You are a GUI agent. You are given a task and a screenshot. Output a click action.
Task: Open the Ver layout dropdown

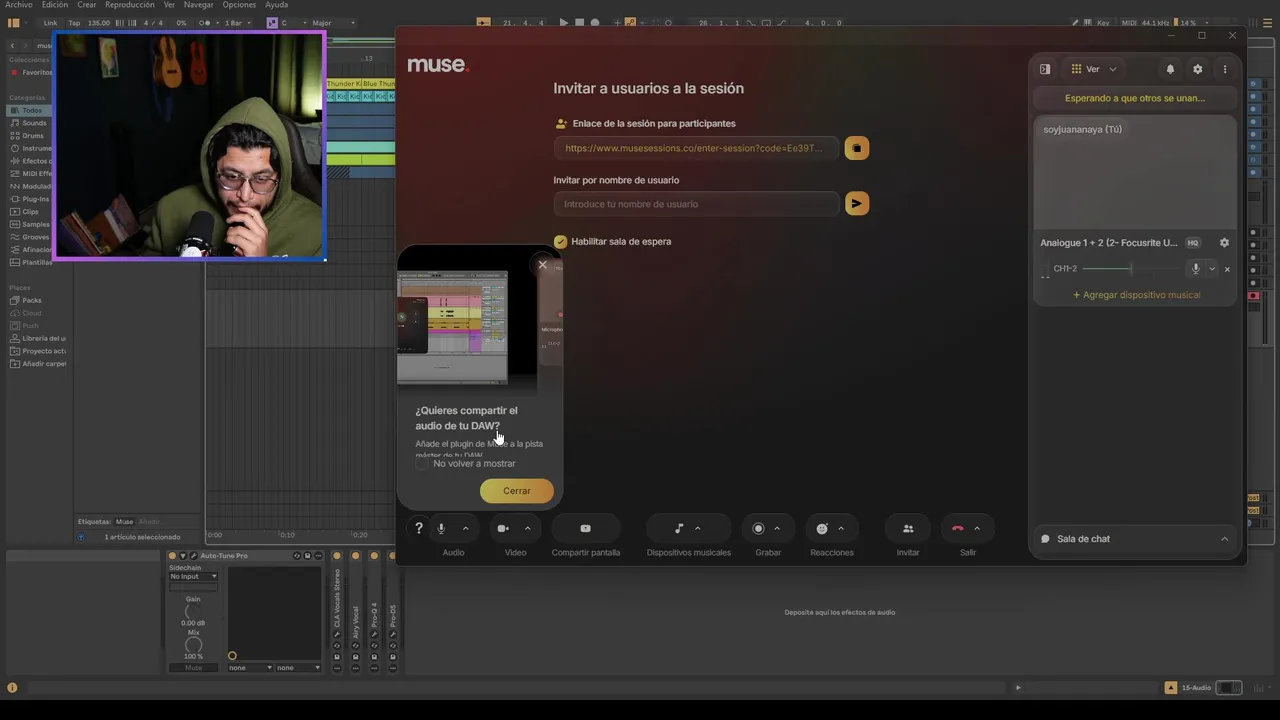pos(1093,69)
